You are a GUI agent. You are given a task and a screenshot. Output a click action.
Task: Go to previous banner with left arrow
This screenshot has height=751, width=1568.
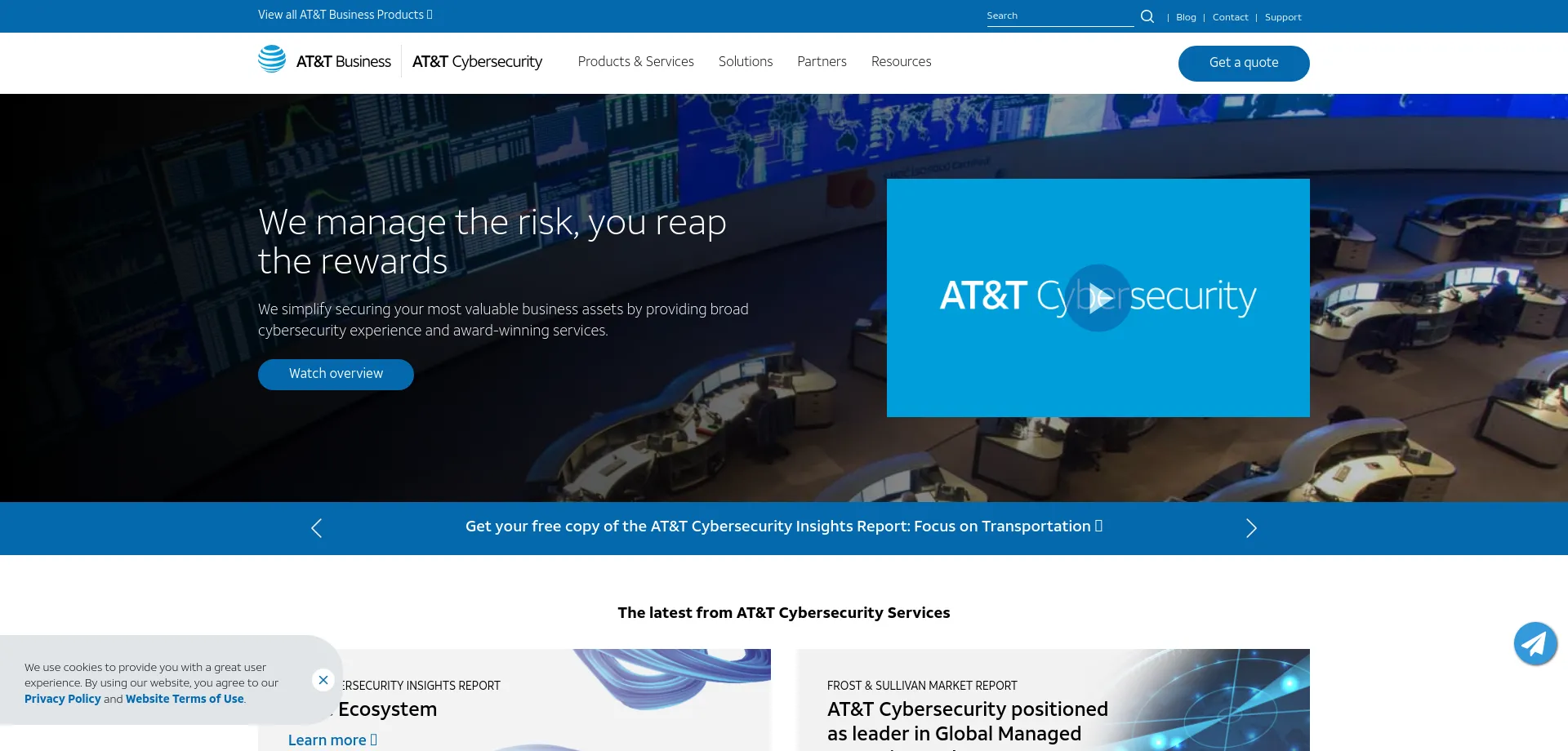[317, 528]
